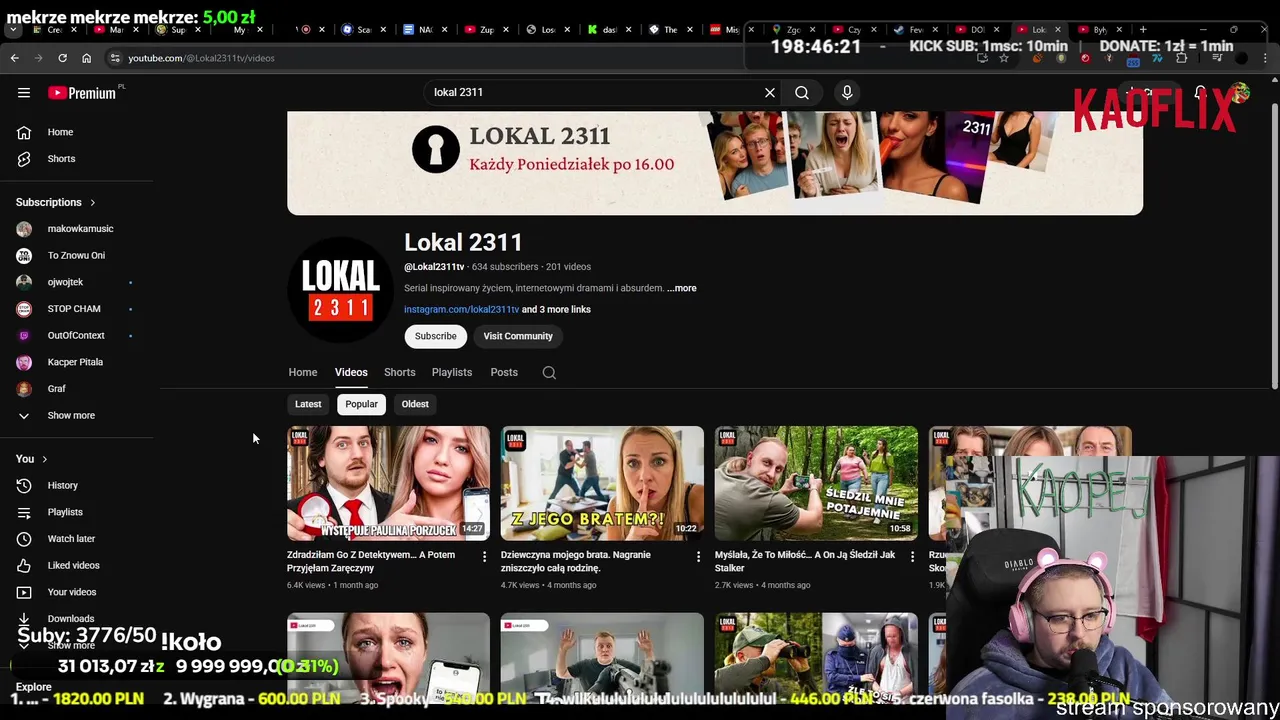Subscribe to Lokal 2311
This screenshot has height=720, width=1280.
tap(435, 336)
